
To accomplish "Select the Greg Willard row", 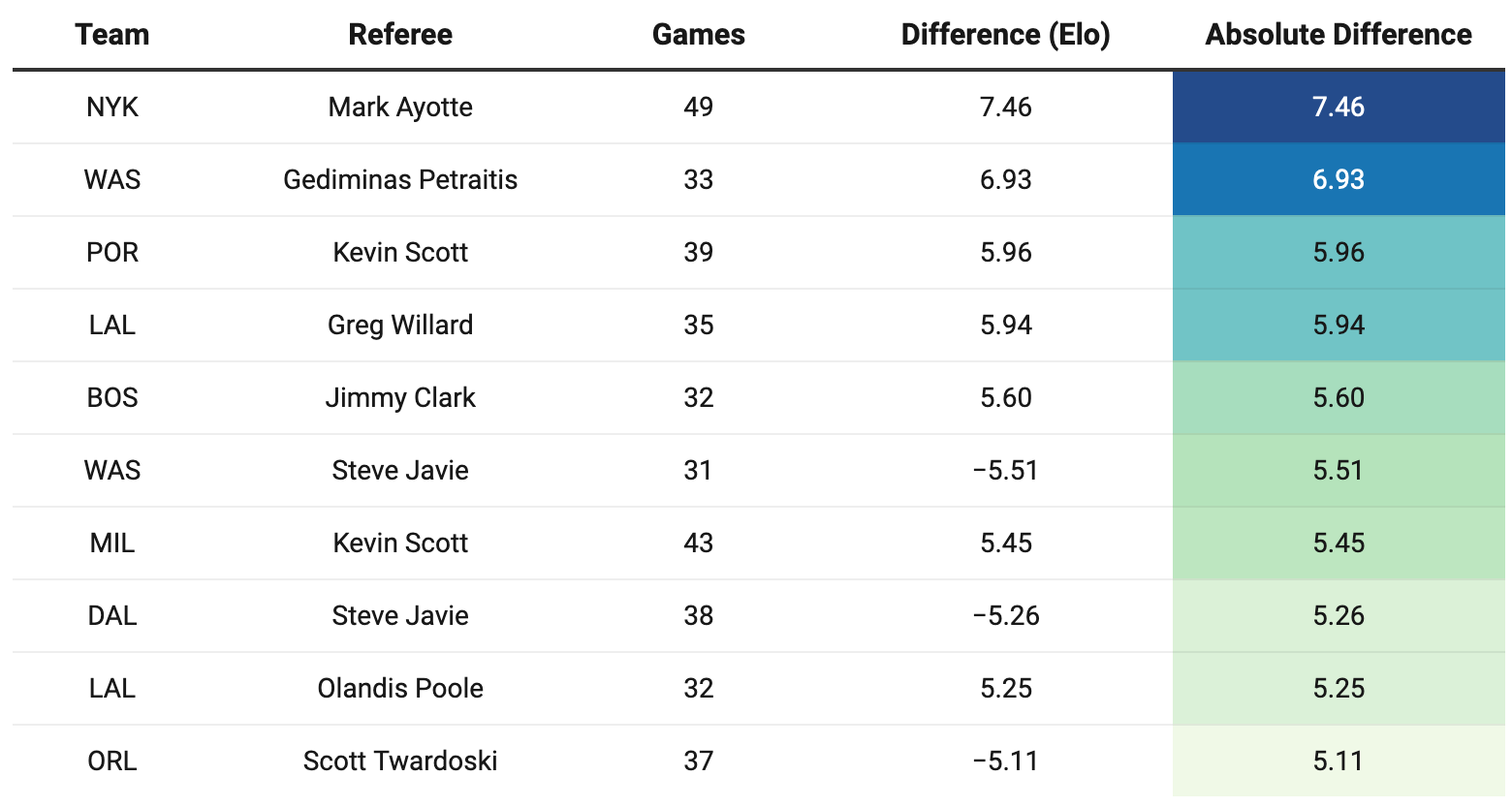I will (759, 325).
